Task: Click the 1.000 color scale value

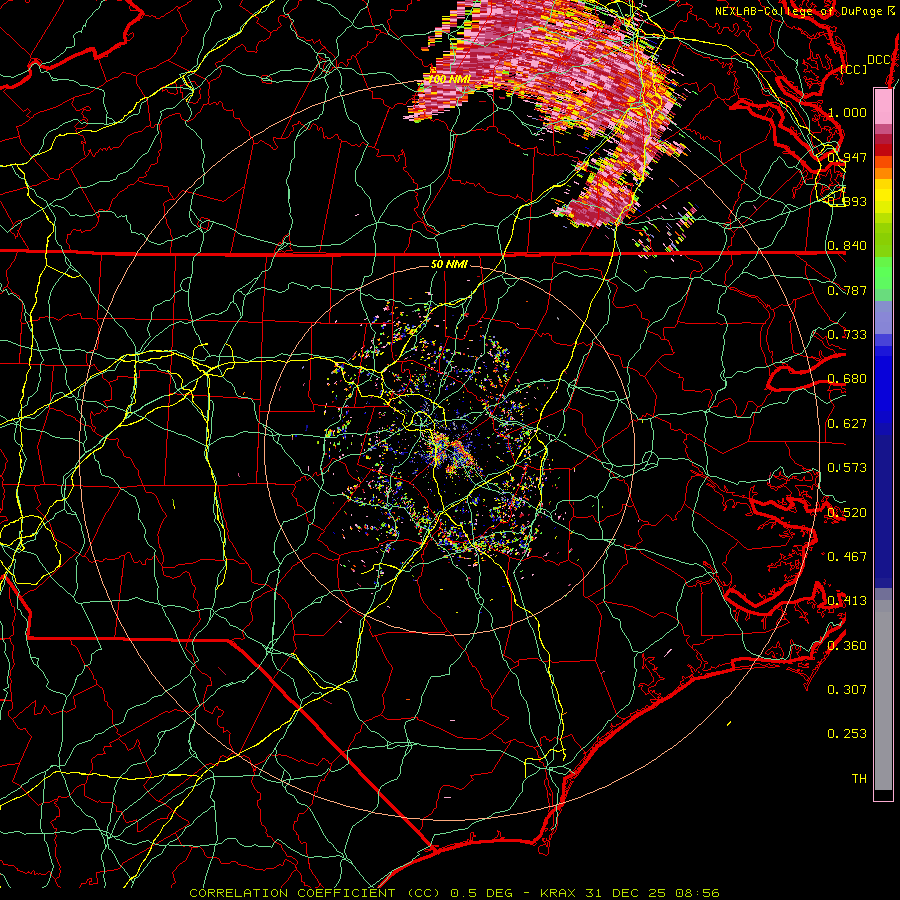Action: (847, 112)
